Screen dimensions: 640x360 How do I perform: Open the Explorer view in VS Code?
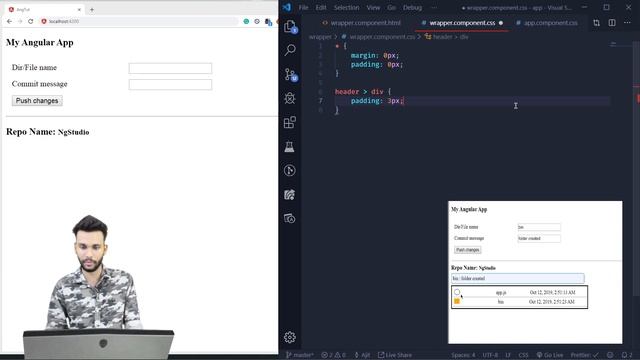click(x=290, y=27)
